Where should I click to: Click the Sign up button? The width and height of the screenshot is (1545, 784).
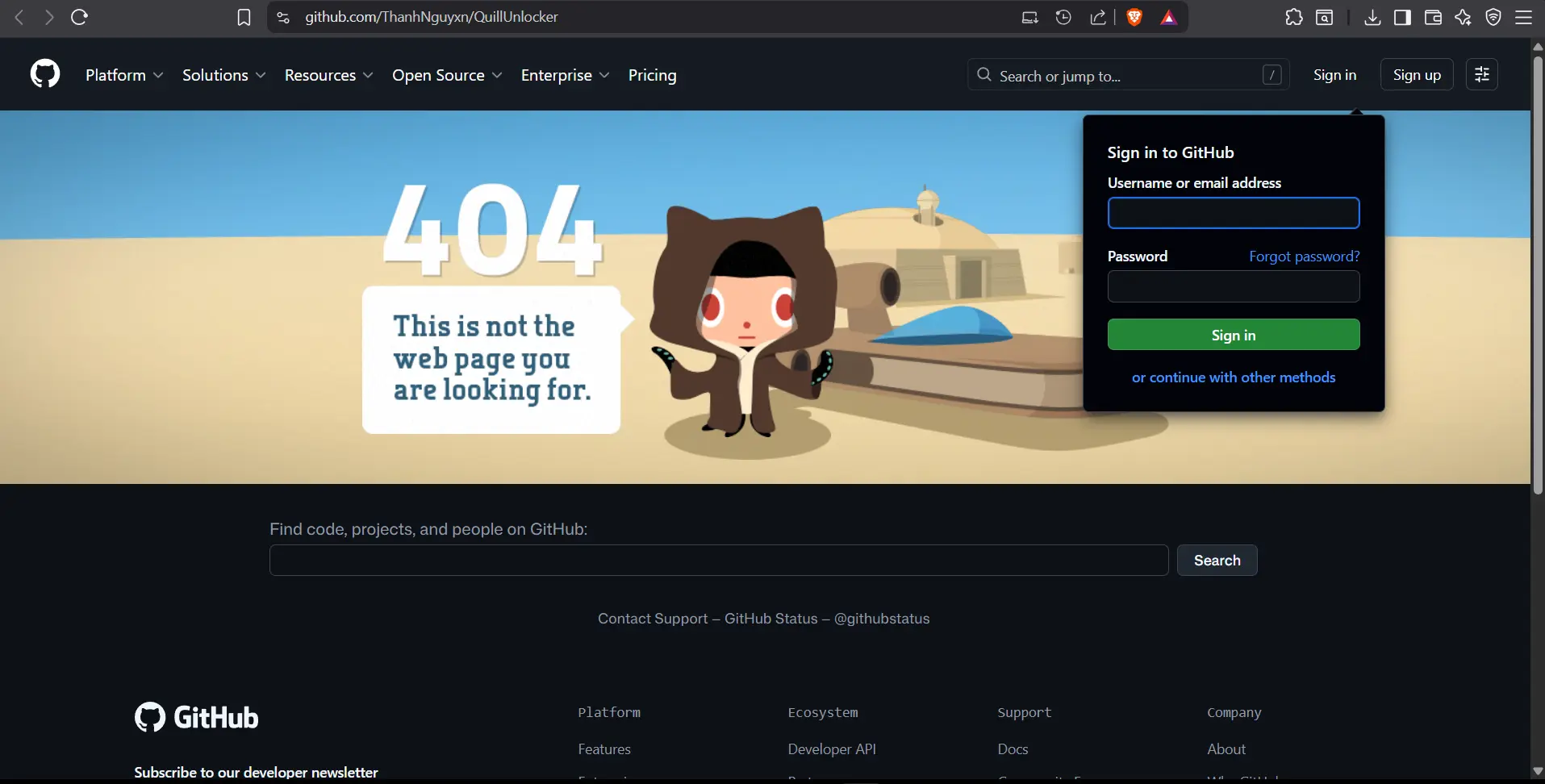coord(1417,74)
